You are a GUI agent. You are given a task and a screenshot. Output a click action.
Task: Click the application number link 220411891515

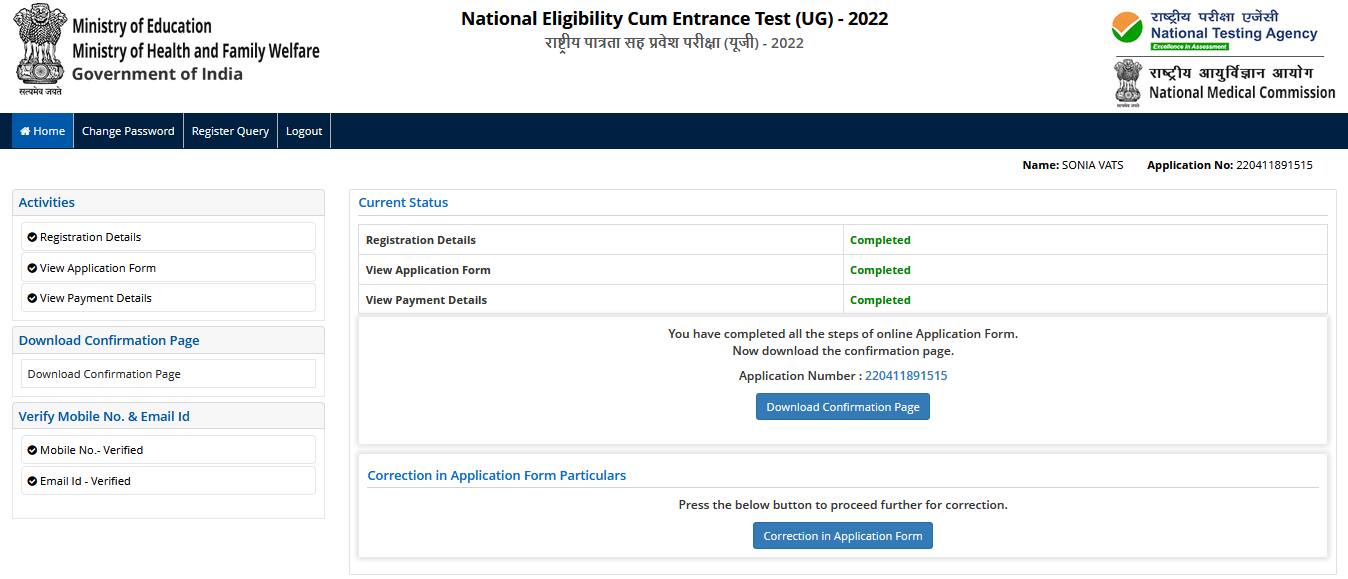click(906, 375)
